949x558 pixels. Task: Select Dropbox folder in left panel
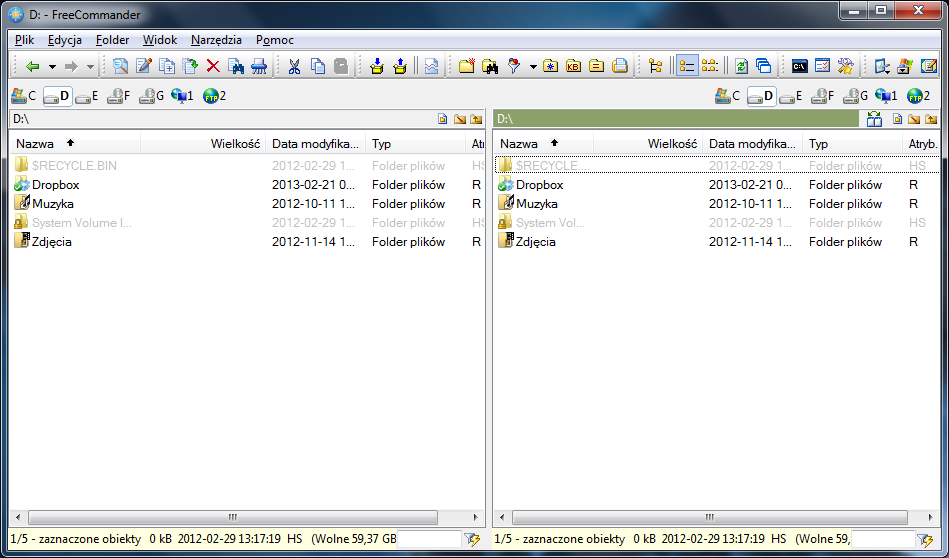(x=55, y=185)
